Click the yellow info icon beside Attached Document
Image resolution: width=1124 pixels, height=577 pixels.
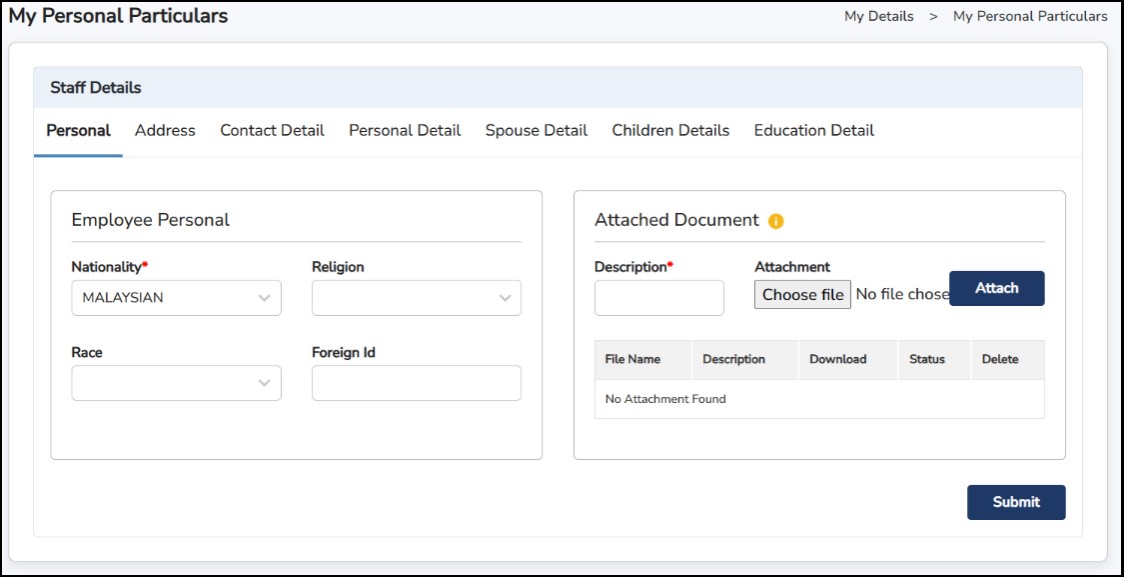pyautogui.click(x=776, y=221)
